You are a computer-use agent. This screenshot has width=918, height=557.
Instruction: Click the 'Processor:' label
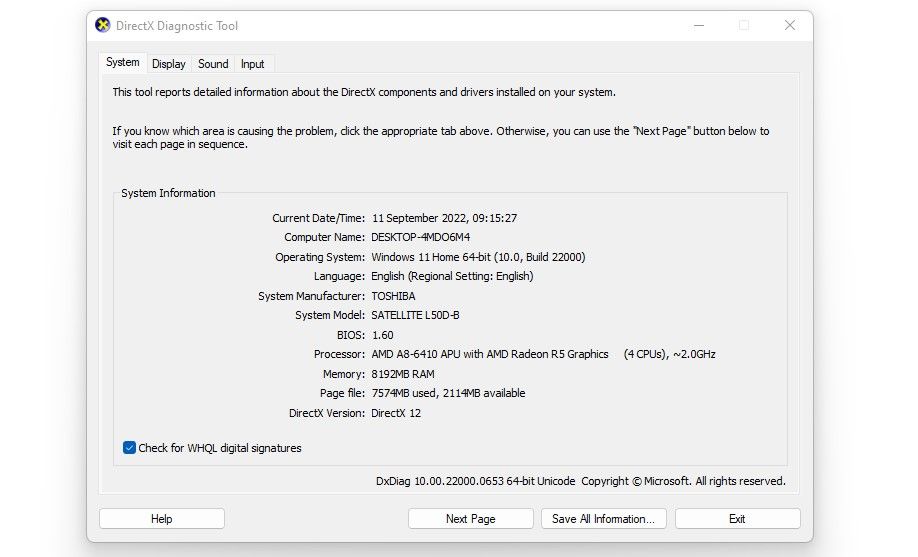point(340,354)
